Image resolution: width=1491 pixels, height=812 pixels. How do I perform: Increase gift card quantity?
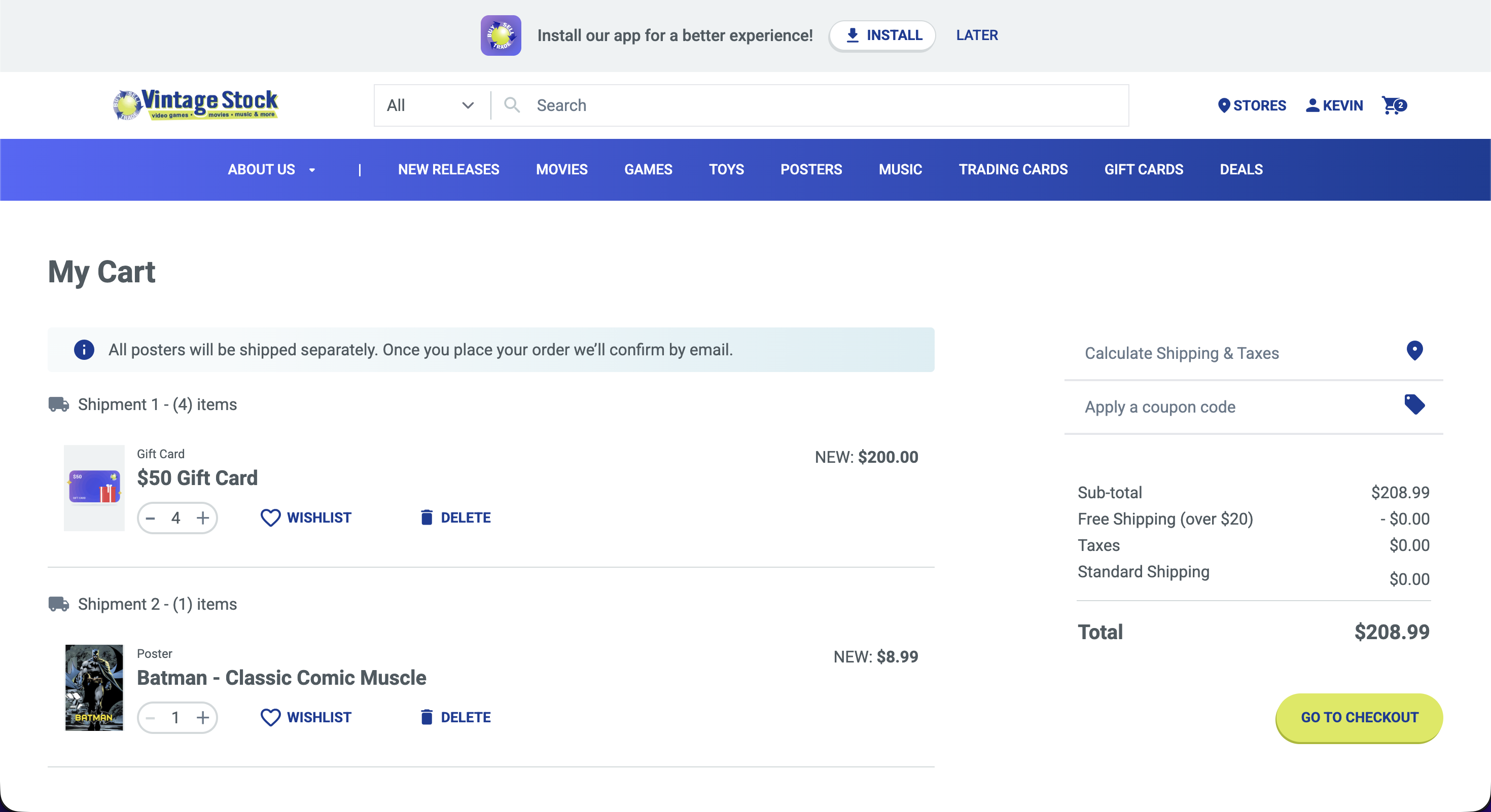click(202, 518)
